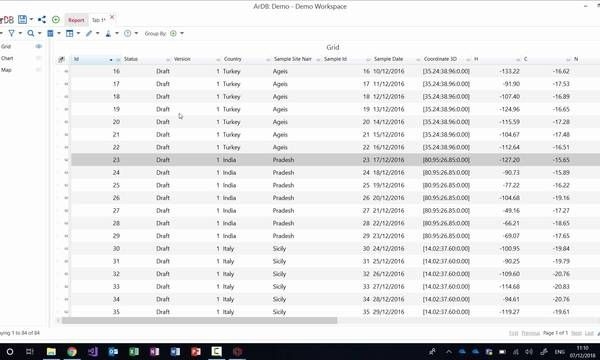Open Visual Studio from the taskbar
The height and width of the screenshot is (360, 600).
(93, 352)
